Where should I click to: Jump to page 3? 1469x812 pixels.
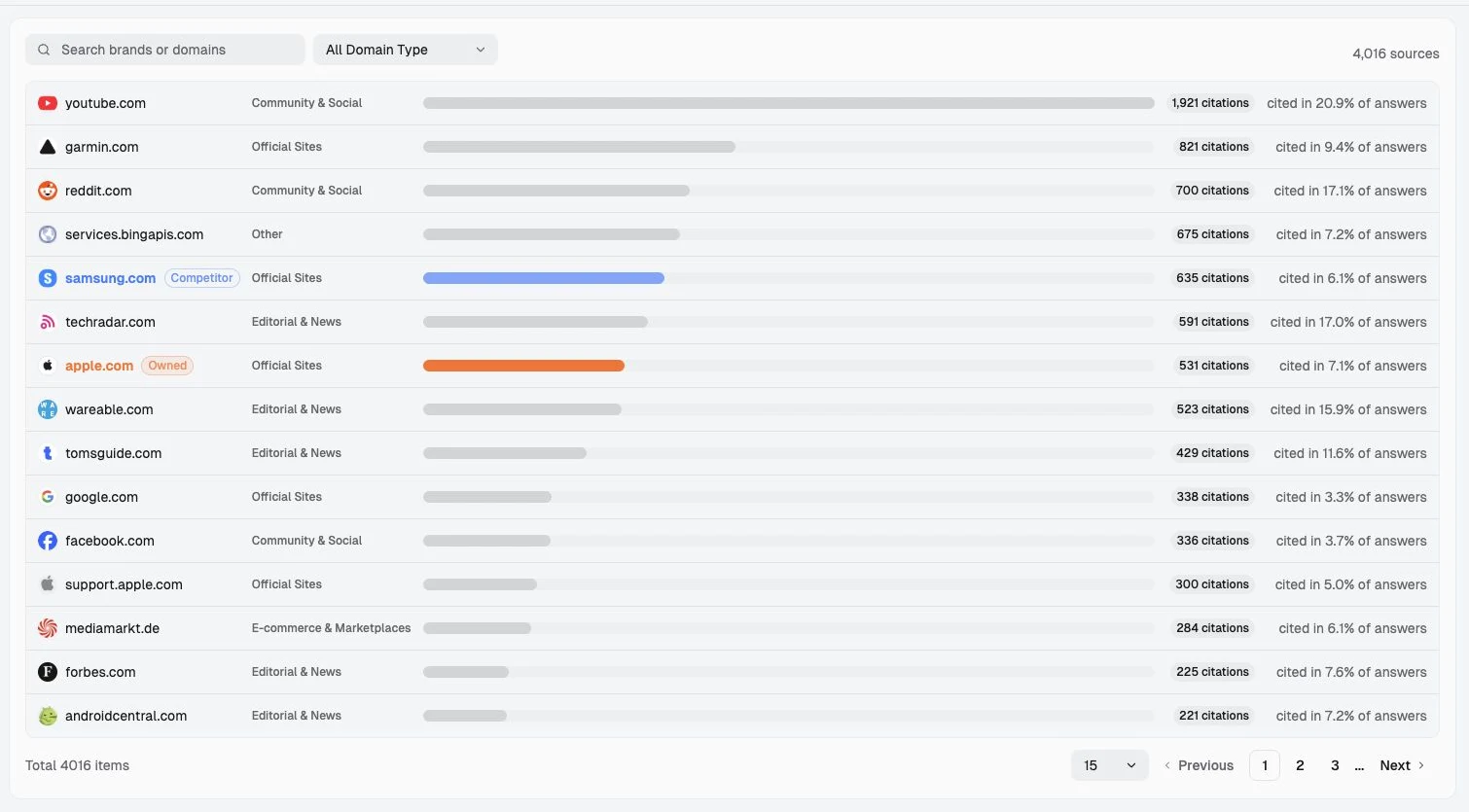1335,765
